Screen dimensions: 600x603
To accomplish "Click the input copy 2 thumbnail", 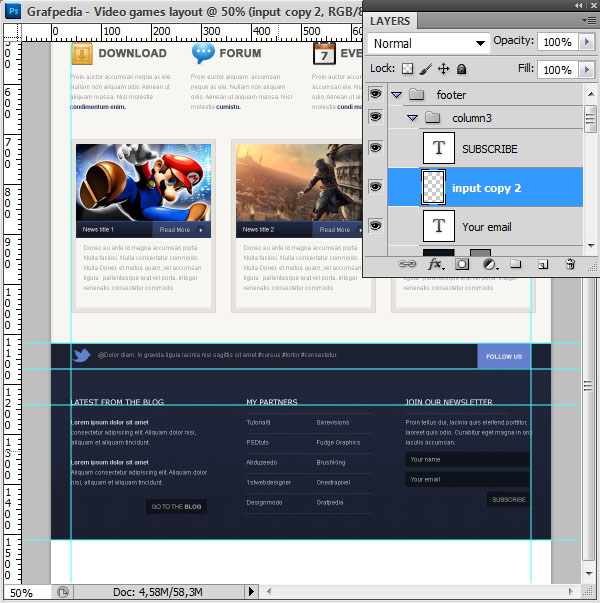I will (x=433, y=187).
